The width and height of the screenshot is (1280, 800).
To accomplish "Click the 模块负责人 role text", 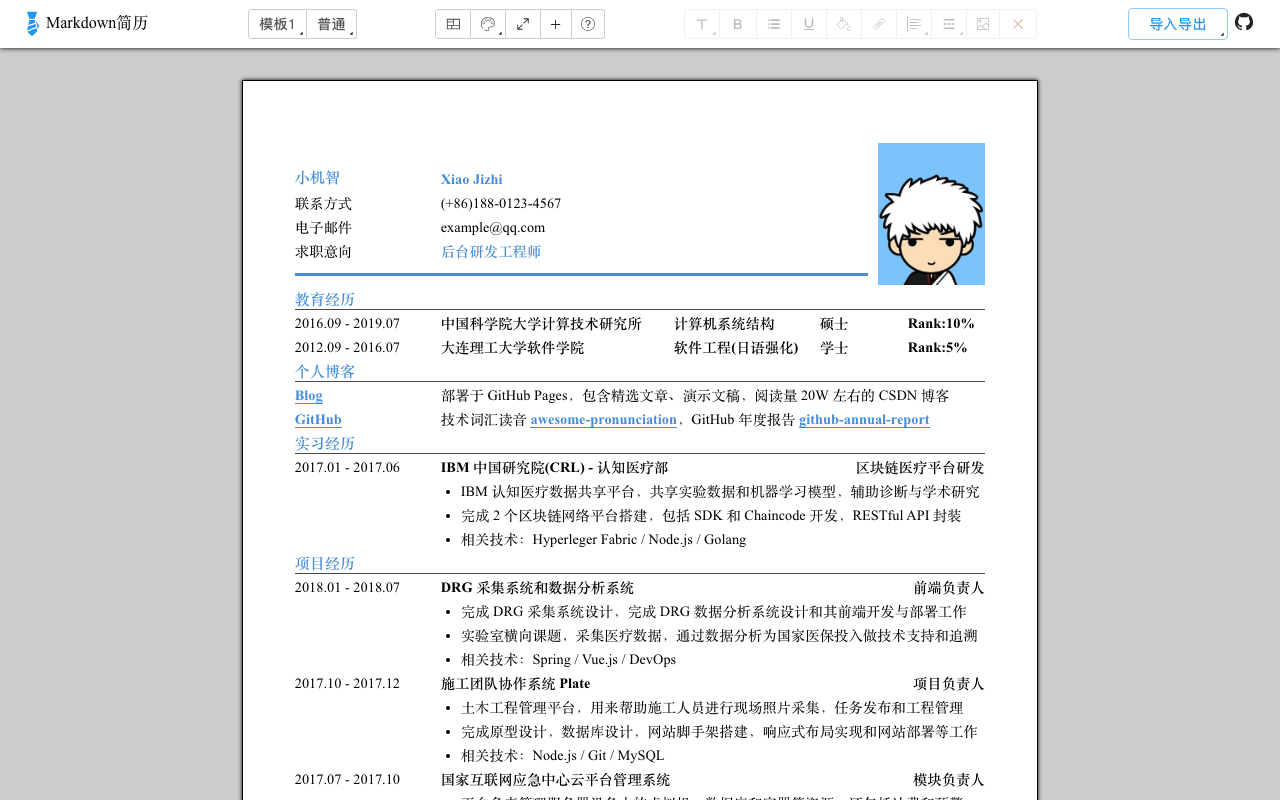I will [x=949, y=780].
